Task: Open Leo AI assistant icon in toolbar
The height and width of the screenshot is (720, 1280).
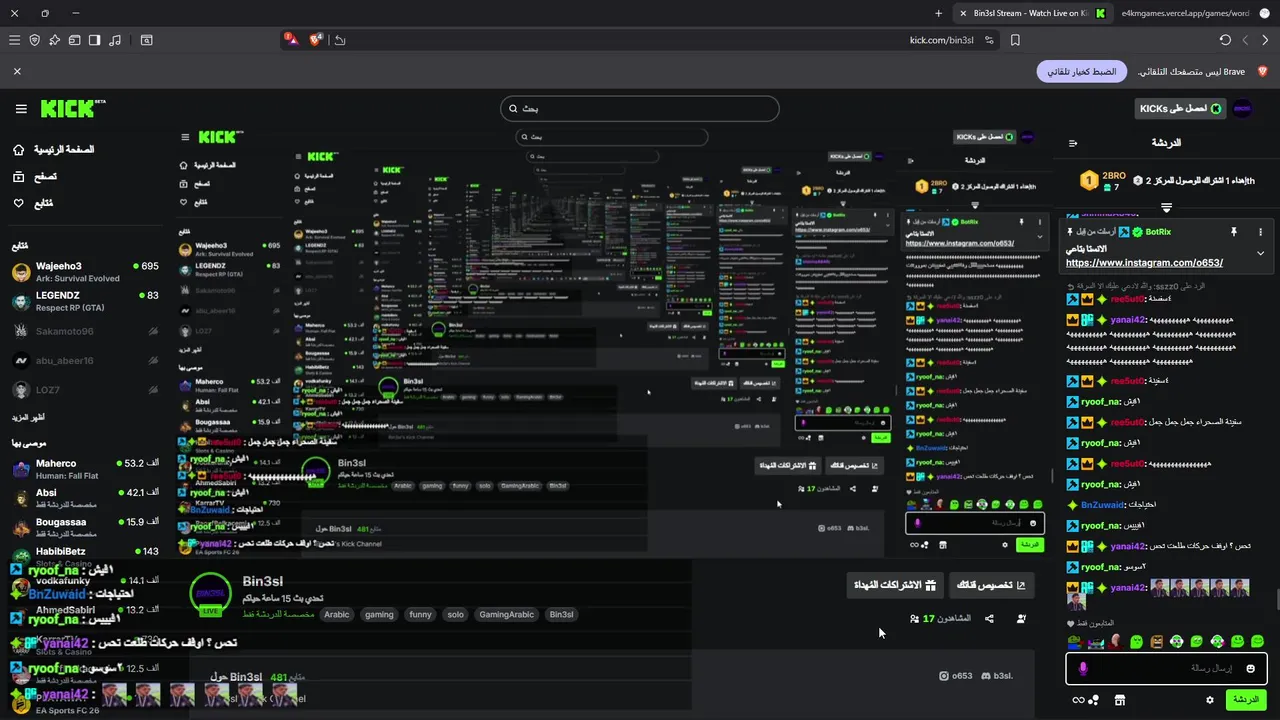Action: tap(54, 40)
